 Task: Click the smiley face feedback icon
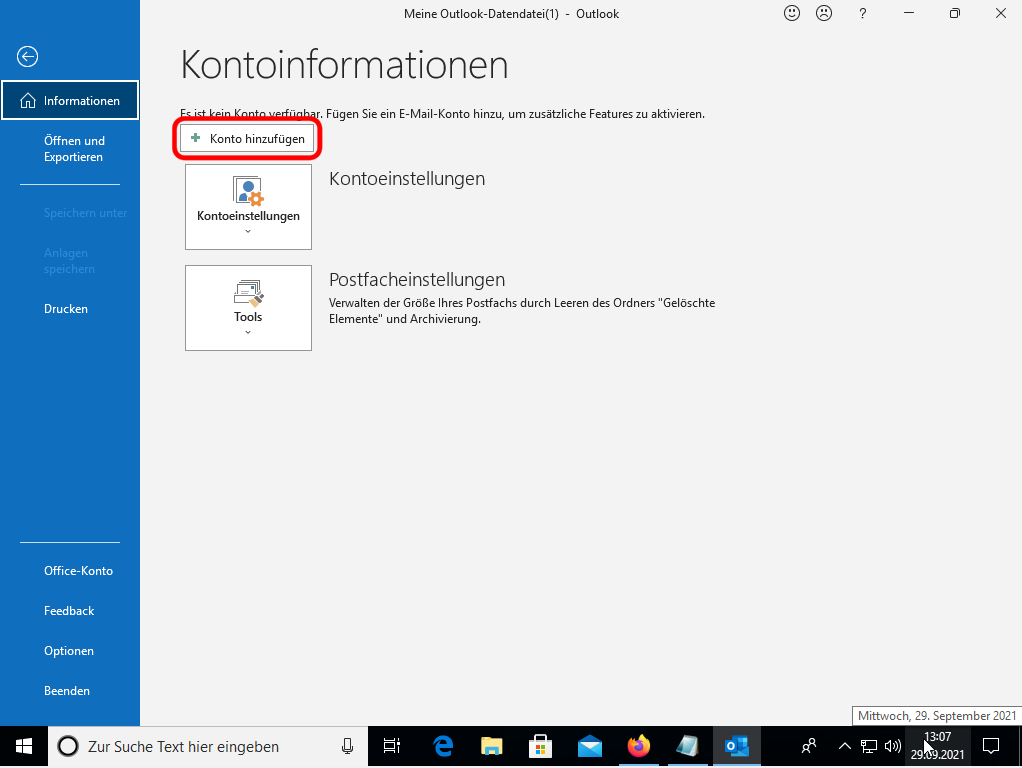[x=792, y=13]
